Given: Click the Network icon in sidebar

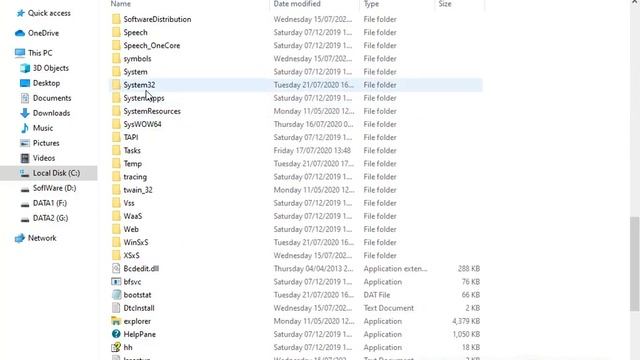Looking at the screenshot, I should [20, 238].
